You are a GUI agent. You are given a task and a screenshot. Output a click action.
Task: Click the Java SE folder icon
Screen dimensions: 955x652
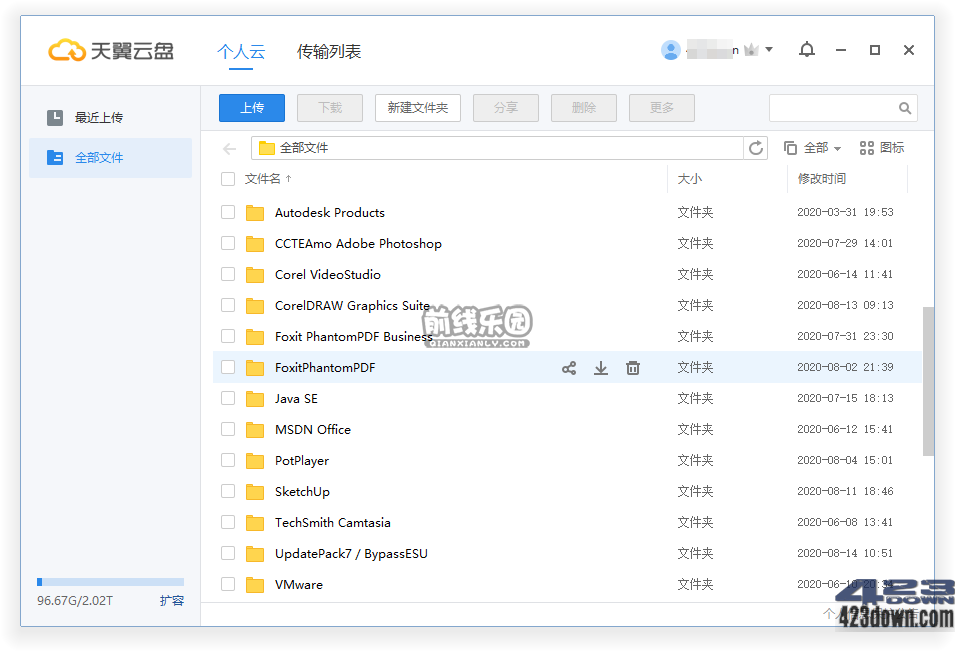pos(255,399)
